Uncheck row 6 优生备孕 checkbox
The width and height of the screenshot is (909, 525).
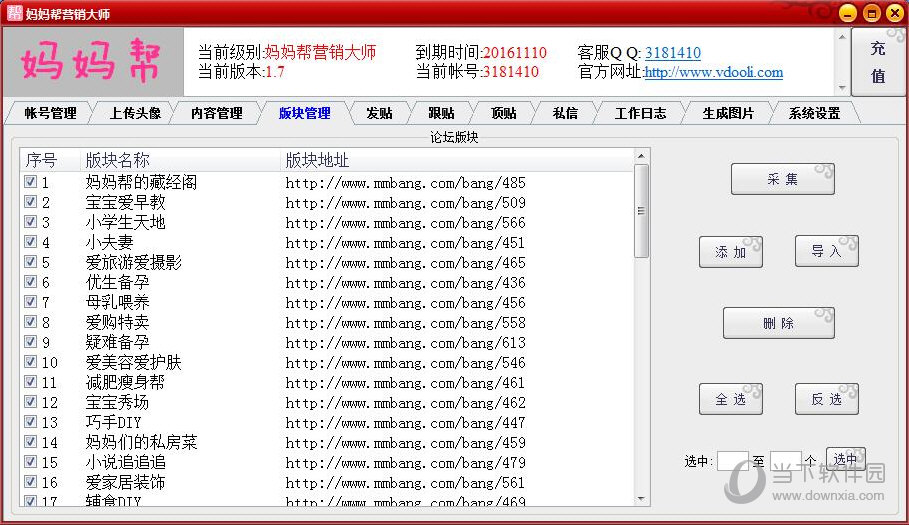pos(31,282)
